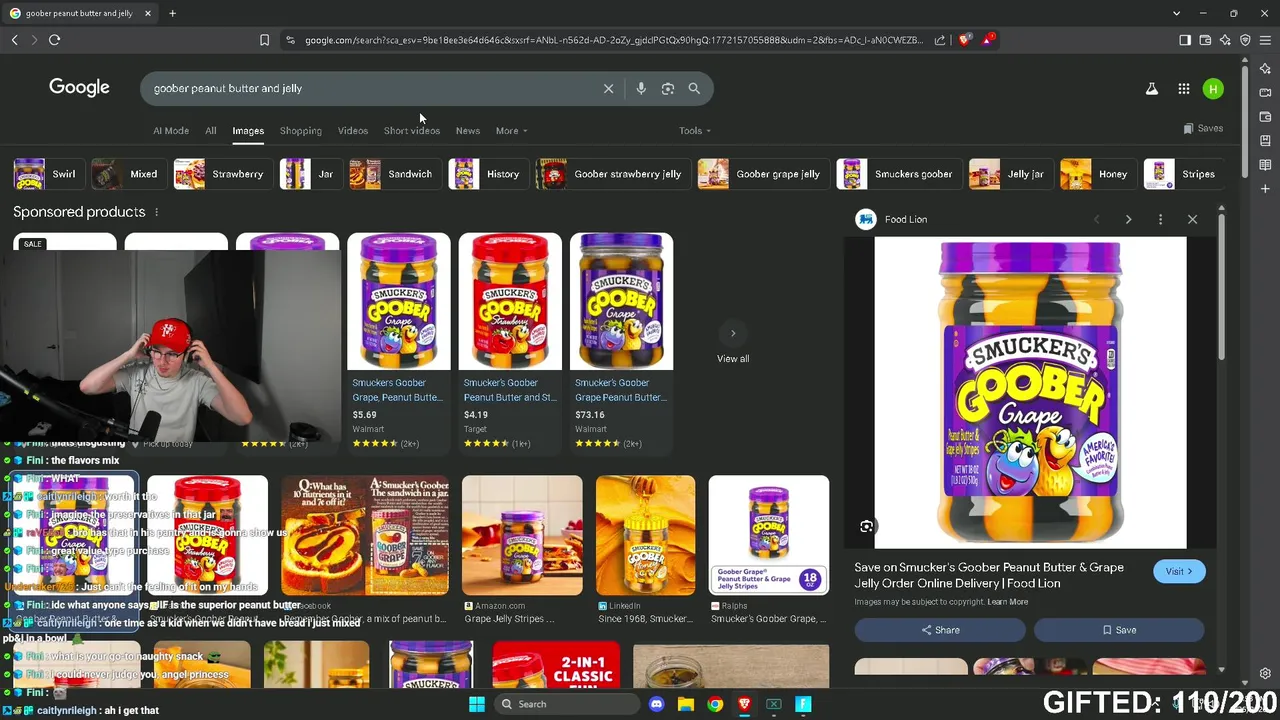Open the Saves link
The image size is (1280, 720).
1203,128
